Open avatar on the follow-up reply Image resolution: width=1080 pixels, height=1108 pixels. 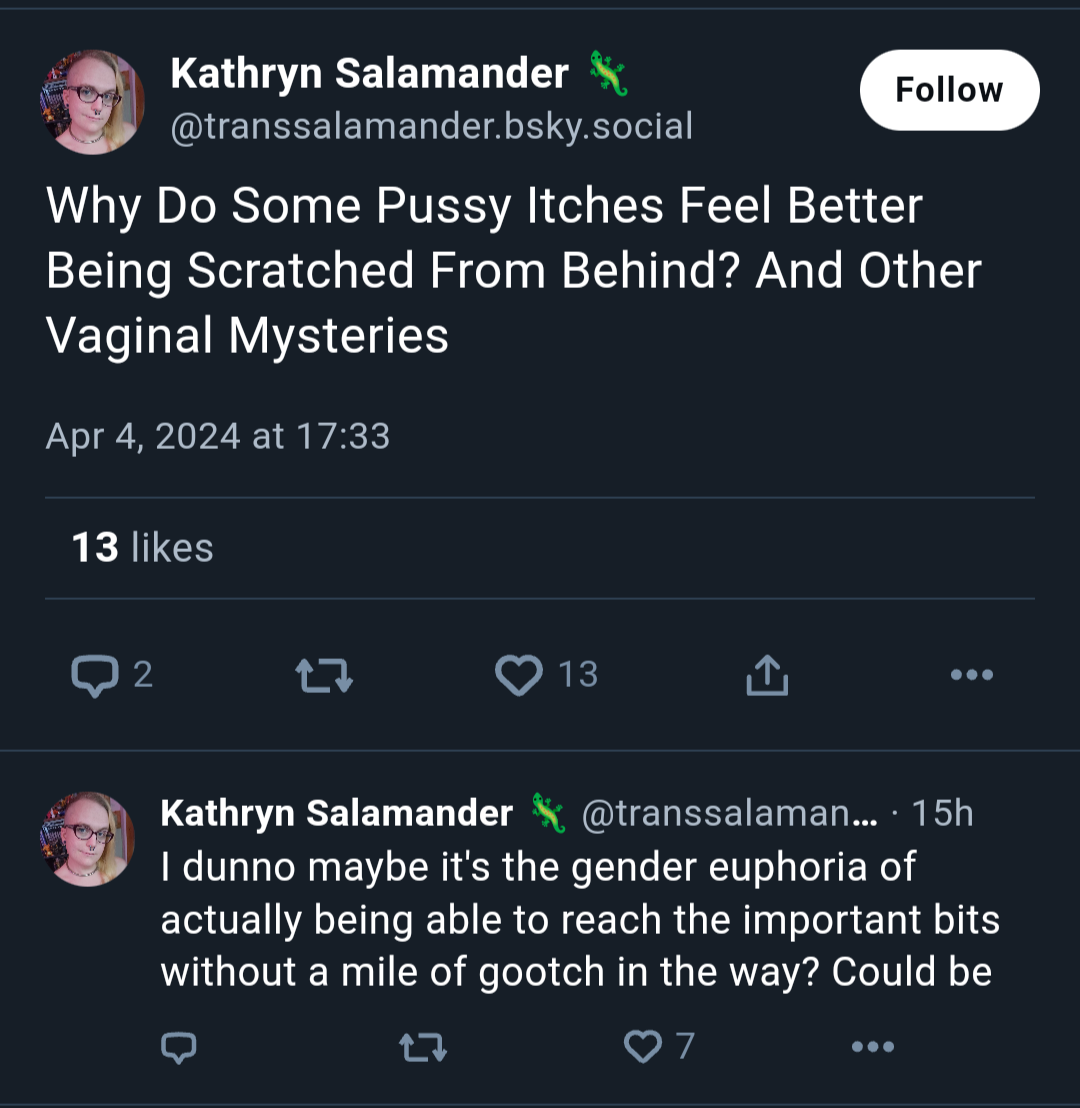pyautogui.click(x=88, y=839)
